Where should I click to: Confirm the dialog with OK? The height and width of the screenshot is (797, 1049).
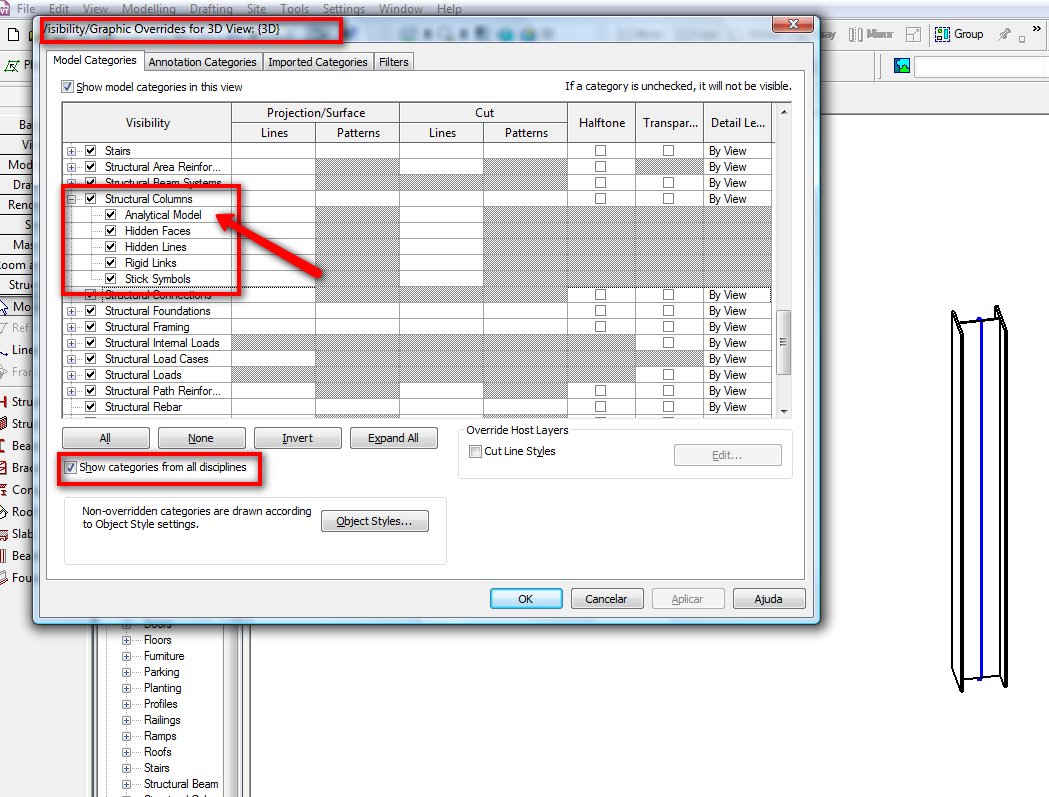coord(526,599)
